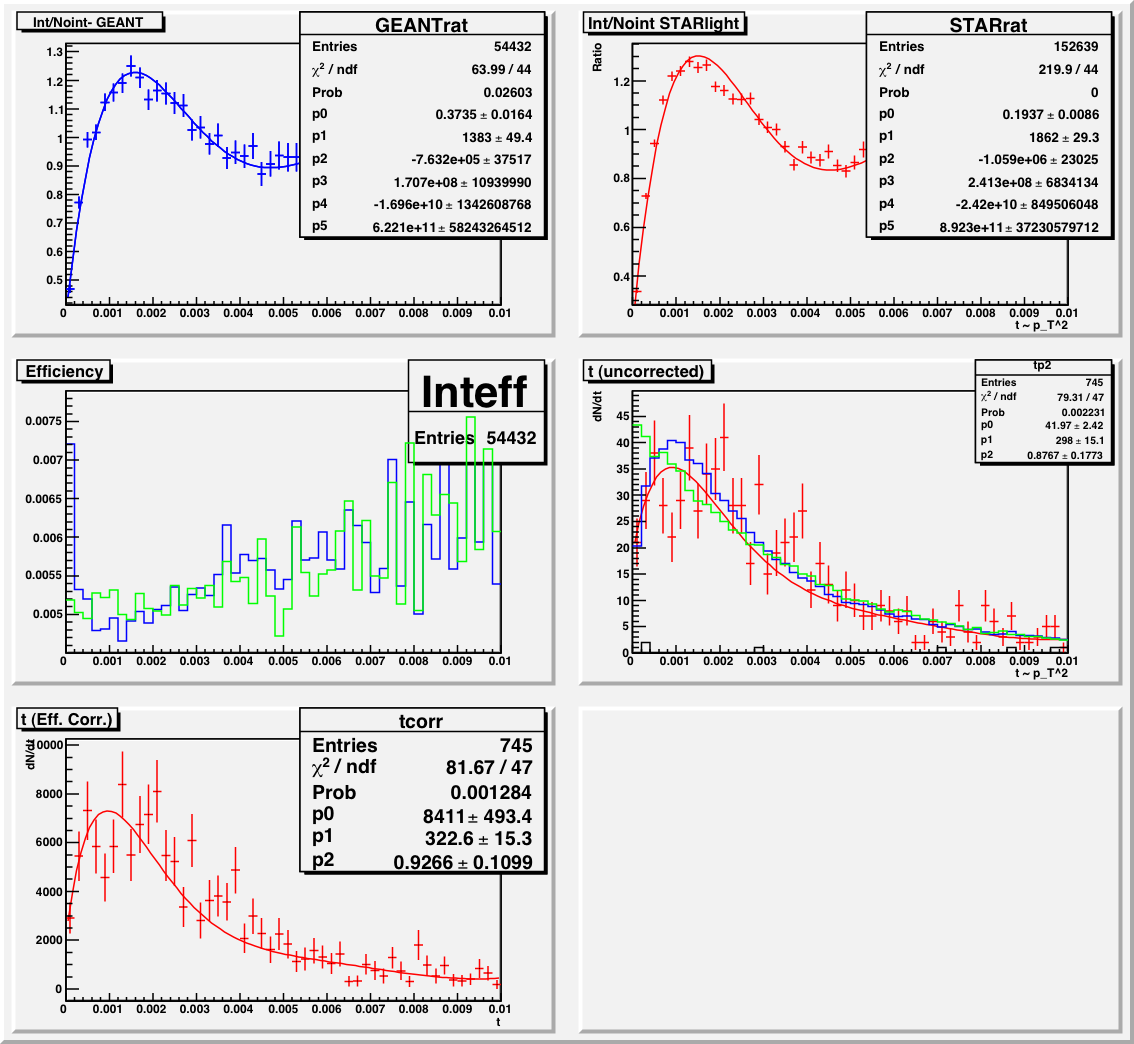Select the GEANTrat statistics box header
Screen dimensions: 1134x1044
pyautogui.click(x=422, y=26)
